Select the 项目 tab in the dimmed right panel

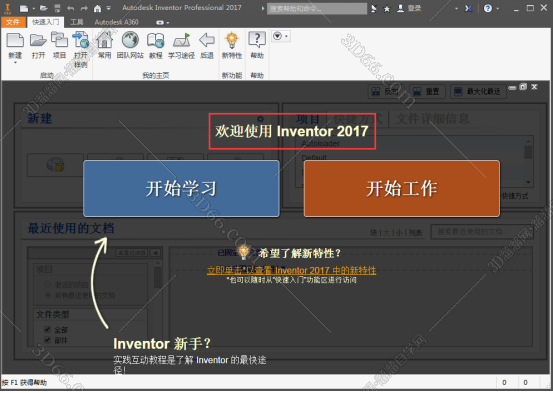pyautogui.click(x=308, y=119)
